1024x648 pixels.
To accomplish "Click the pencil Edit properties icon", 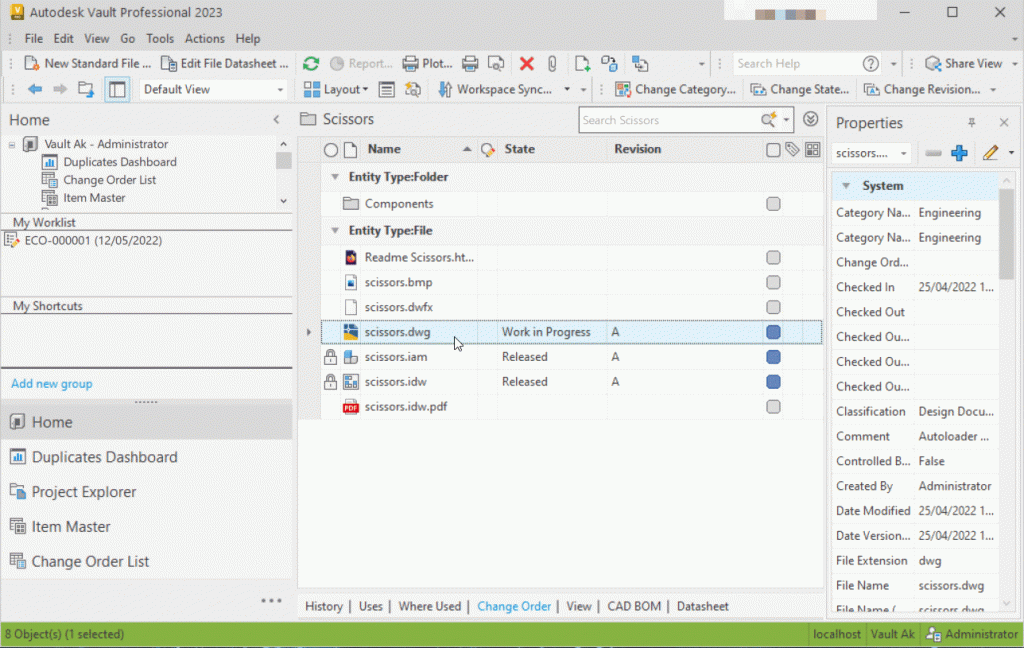I will pyautogui.click(x=991, y=153).
